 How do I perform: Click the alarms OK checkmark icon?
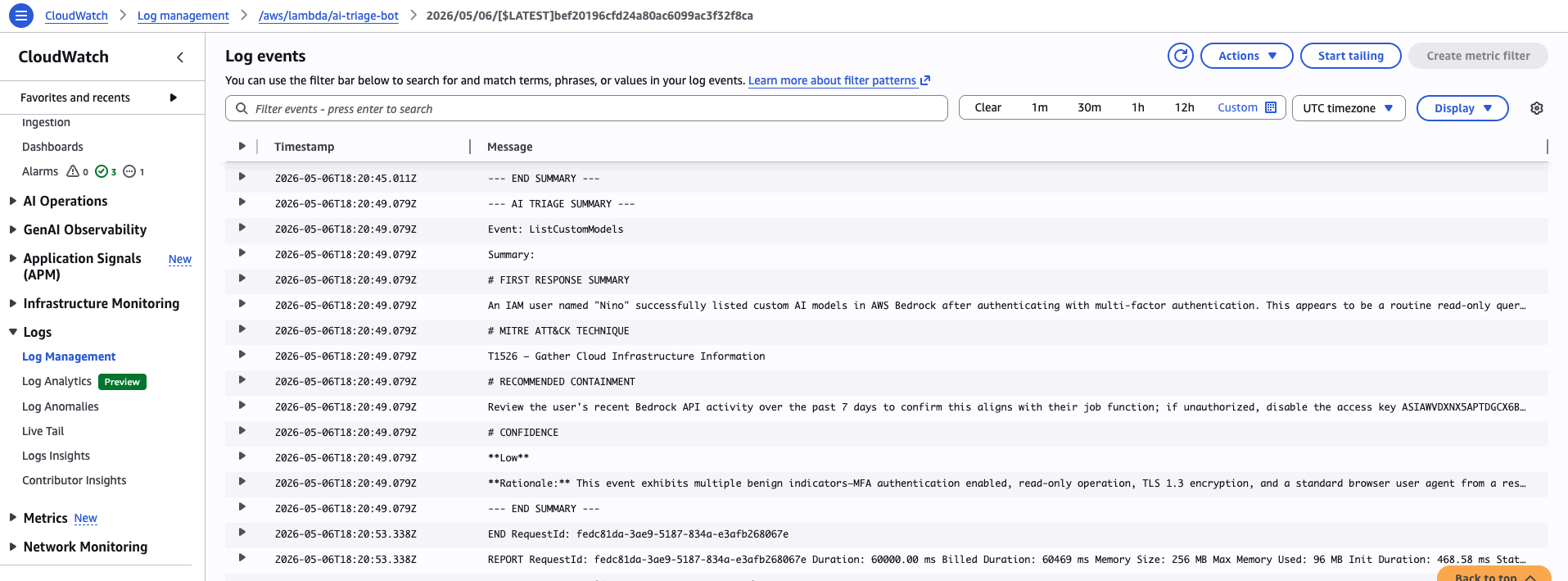click(102, 171)
